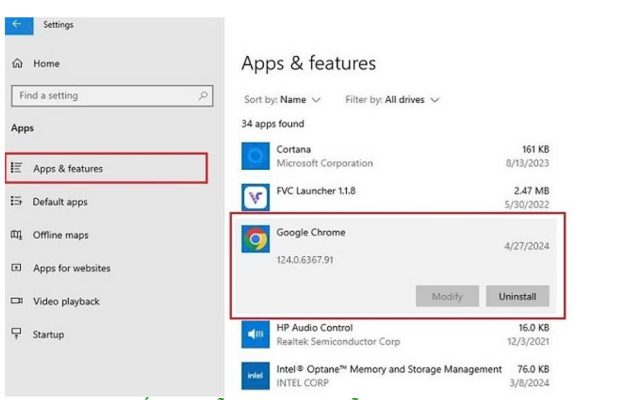This screenshot has width=629, height=400.
Task: Select the Google Chrome entry name
Action: pos(311,232)
